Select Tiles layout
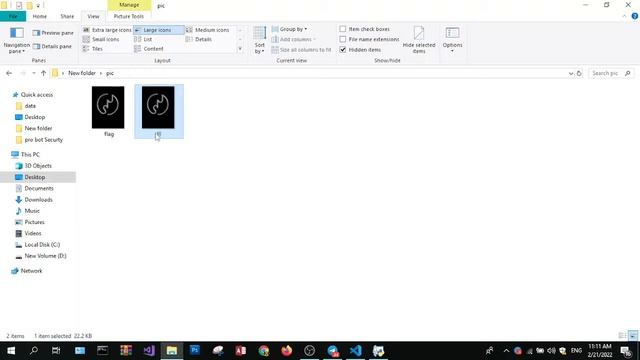This screenshot has height=360, width=640. [x=93, y=49]
